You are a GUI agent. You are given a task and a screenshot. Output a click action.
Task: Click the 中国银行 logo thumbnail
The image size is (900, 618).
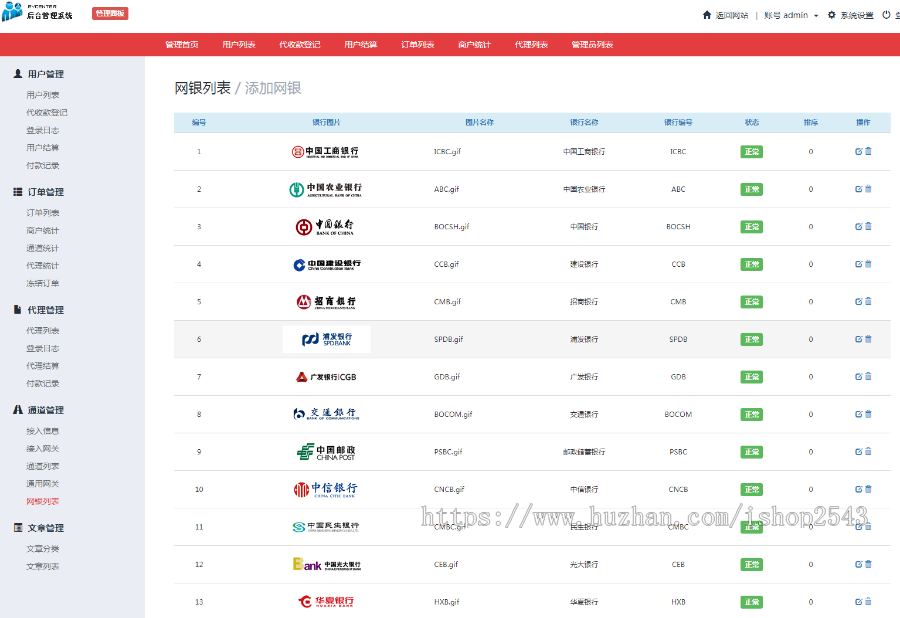pos(325,227)
